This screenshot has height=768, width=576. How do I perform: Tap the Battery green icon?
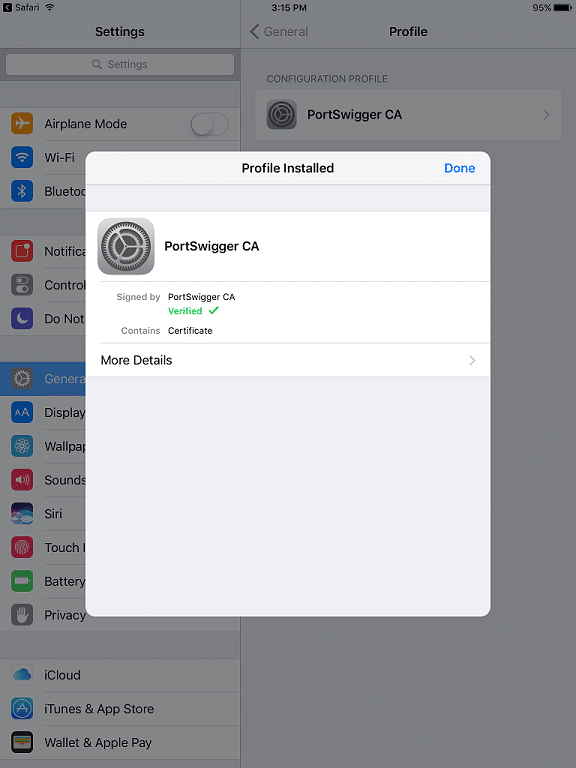pyautogui.click(x=22, y=581)
